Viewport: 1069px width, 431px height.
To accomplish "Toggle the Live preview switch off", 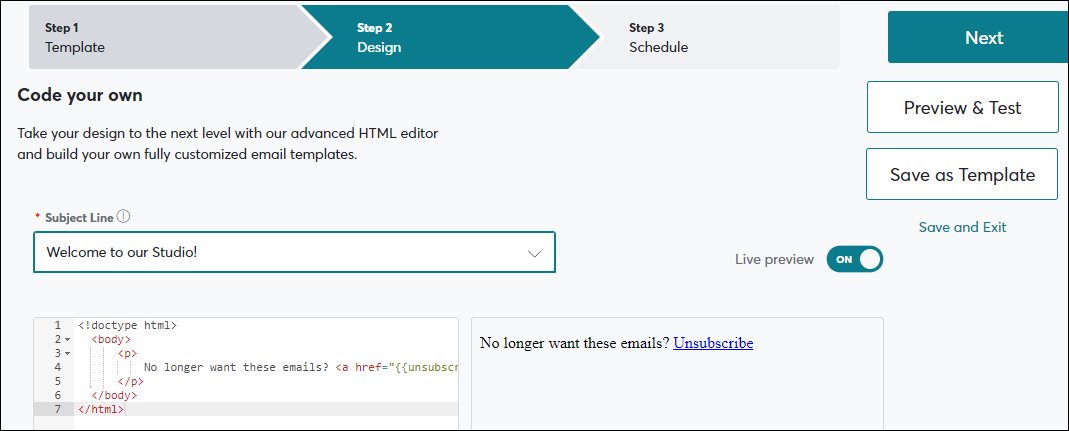I will coord(854,259).
